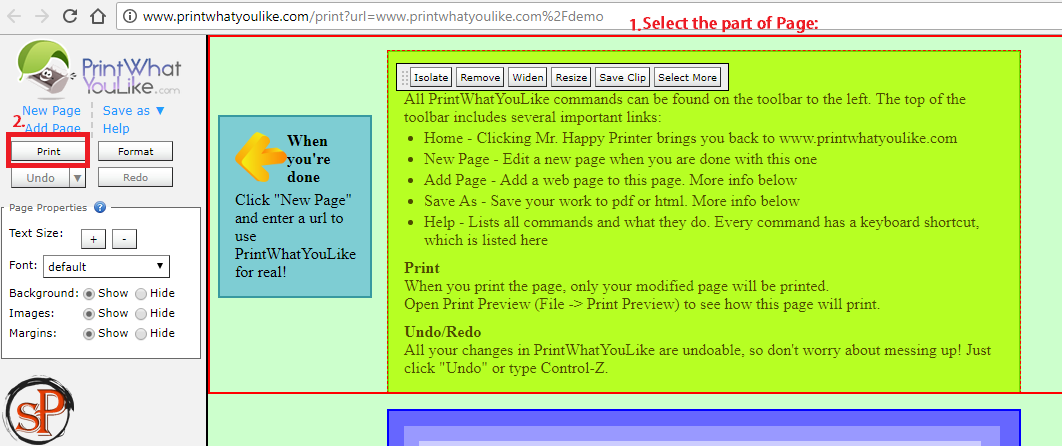The width and height of the screenshot is (1062, 446).
Task: Open the Add Page link
Action: coord(53,128)
